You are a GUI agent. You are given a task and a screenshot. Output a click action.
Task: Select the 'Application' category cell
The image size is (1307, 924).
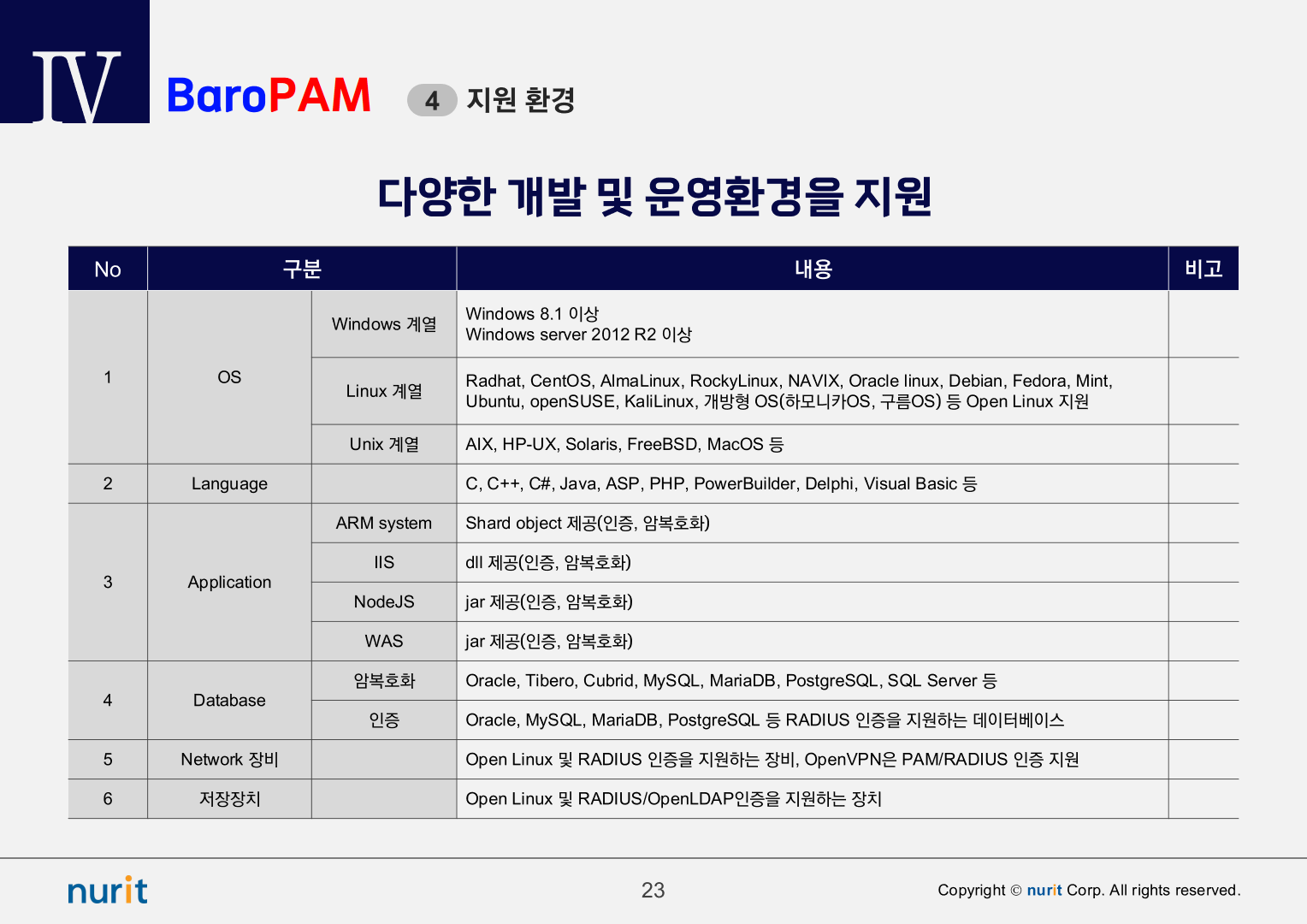click(229, 582)
